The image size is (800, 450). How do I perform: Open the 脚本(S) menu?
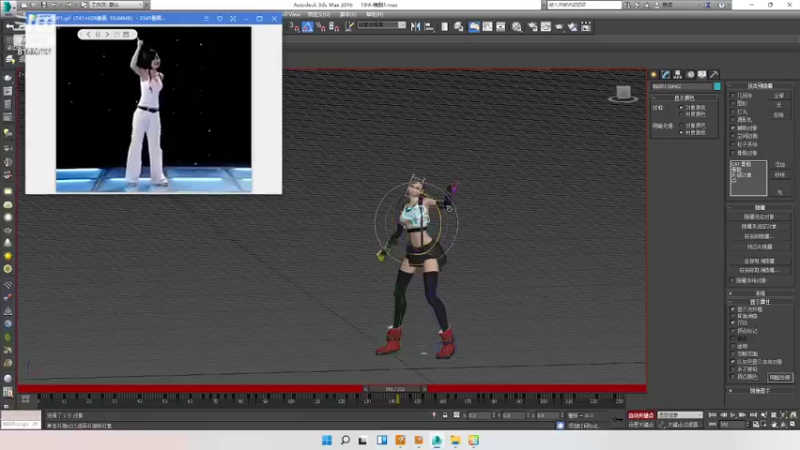(x=347, y=14)
